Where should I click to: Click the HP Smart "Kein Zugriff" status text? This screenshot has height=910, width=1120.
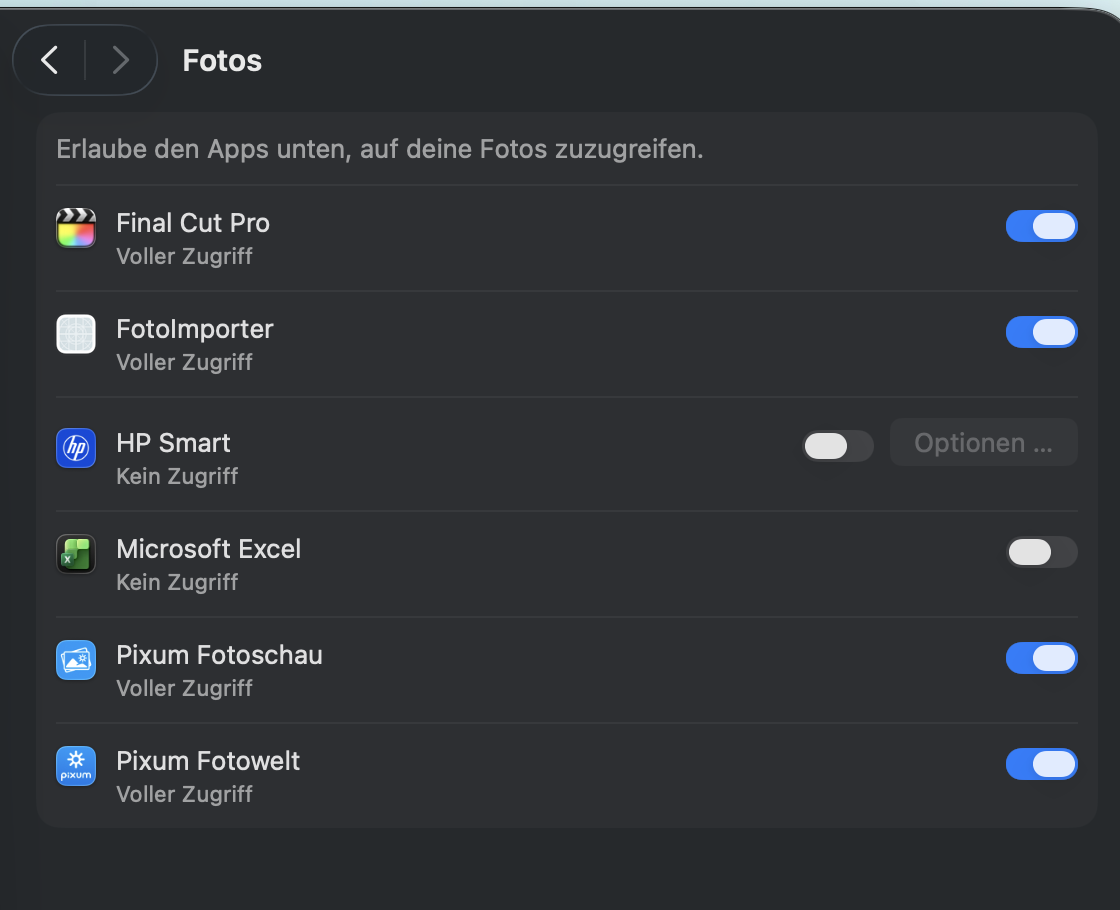177,476
